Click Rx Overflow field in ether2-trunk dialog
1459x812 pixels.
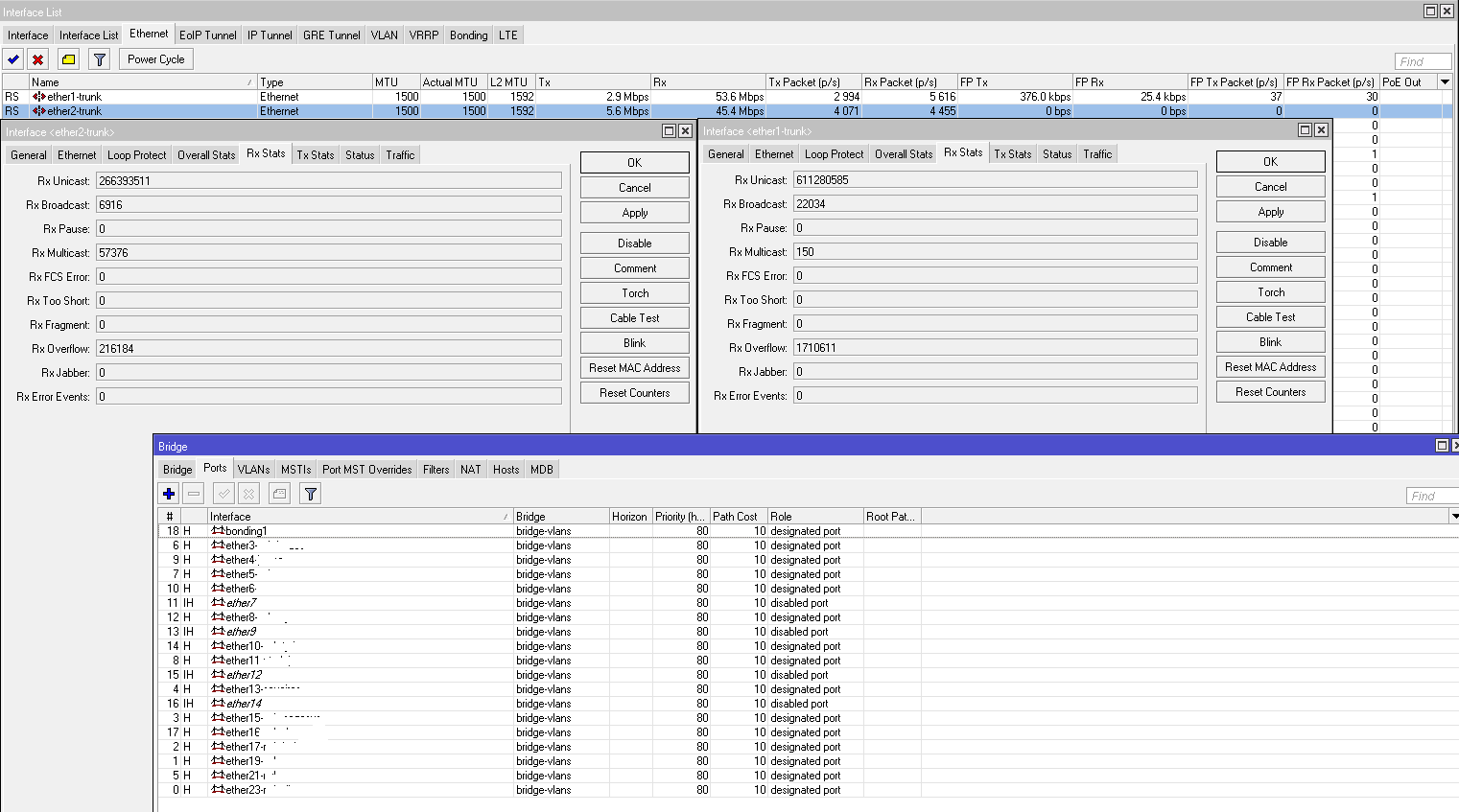pyautogui.click(x=329, y=349)
